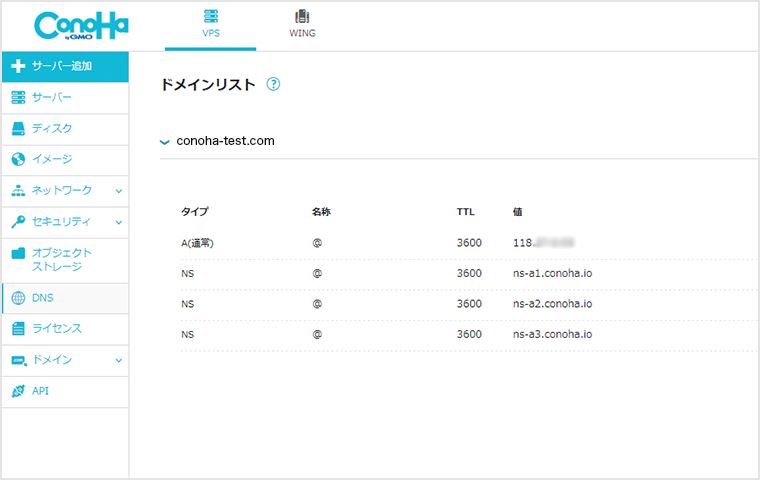Screen dimensions: 760x480
Task: Expand the セキュリティ submenu chevron
Action: click(x=118, y=222)
